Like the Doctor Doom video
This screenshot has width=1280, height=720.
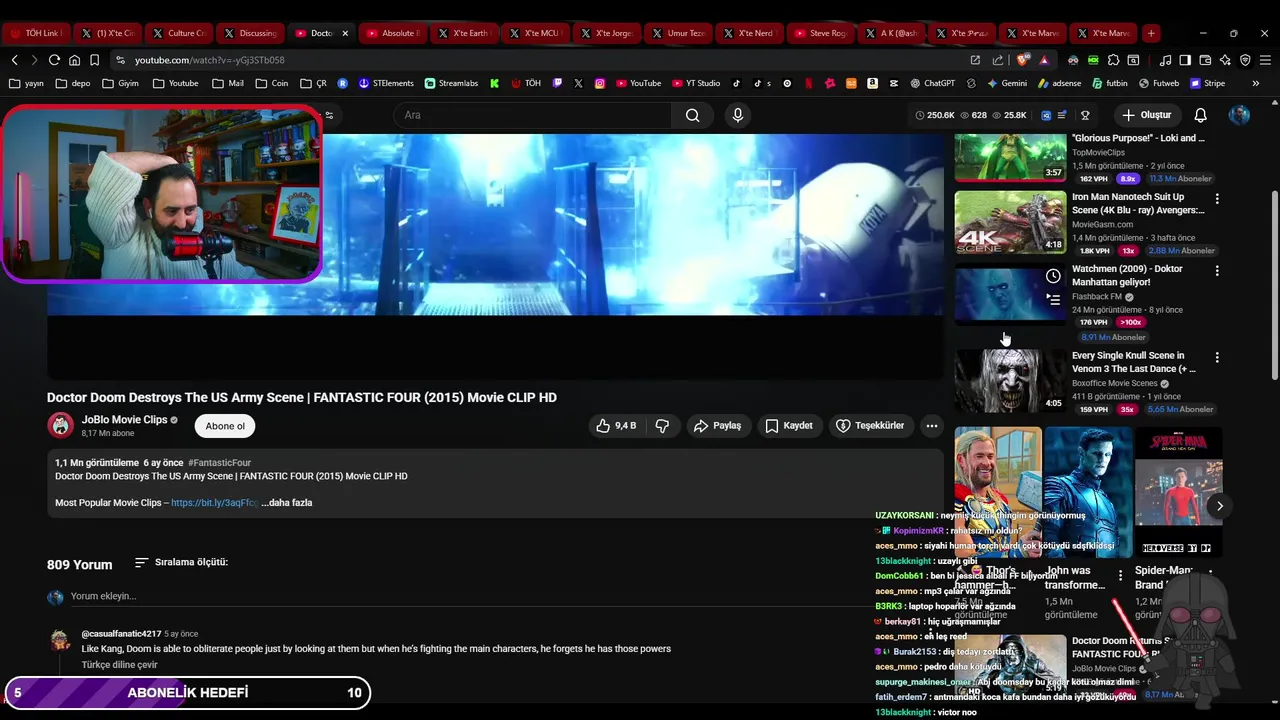(616, 426)
